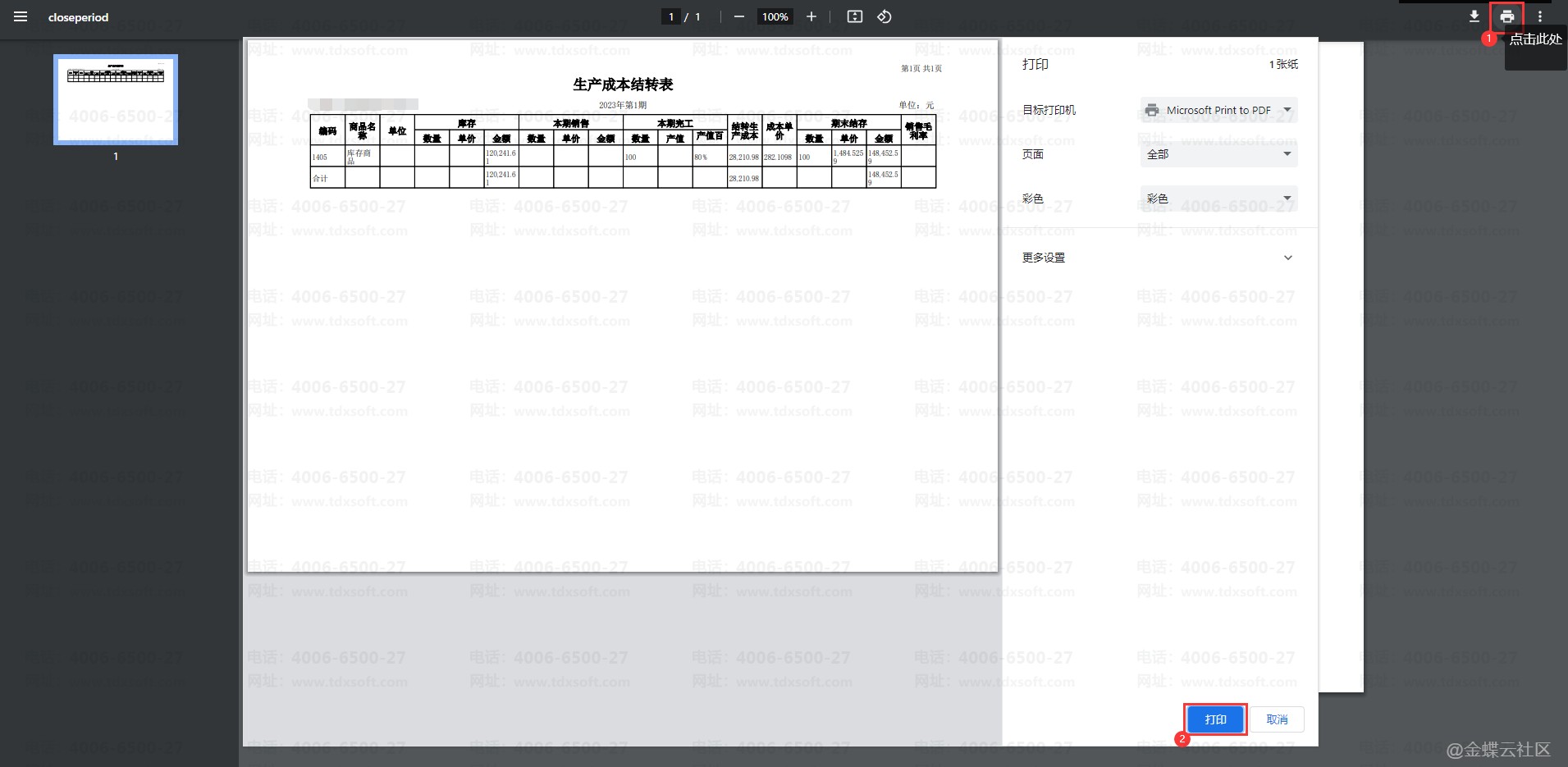Download the PDF using the download icon
1568x767 pixels.
click(x=1474, y=17)
